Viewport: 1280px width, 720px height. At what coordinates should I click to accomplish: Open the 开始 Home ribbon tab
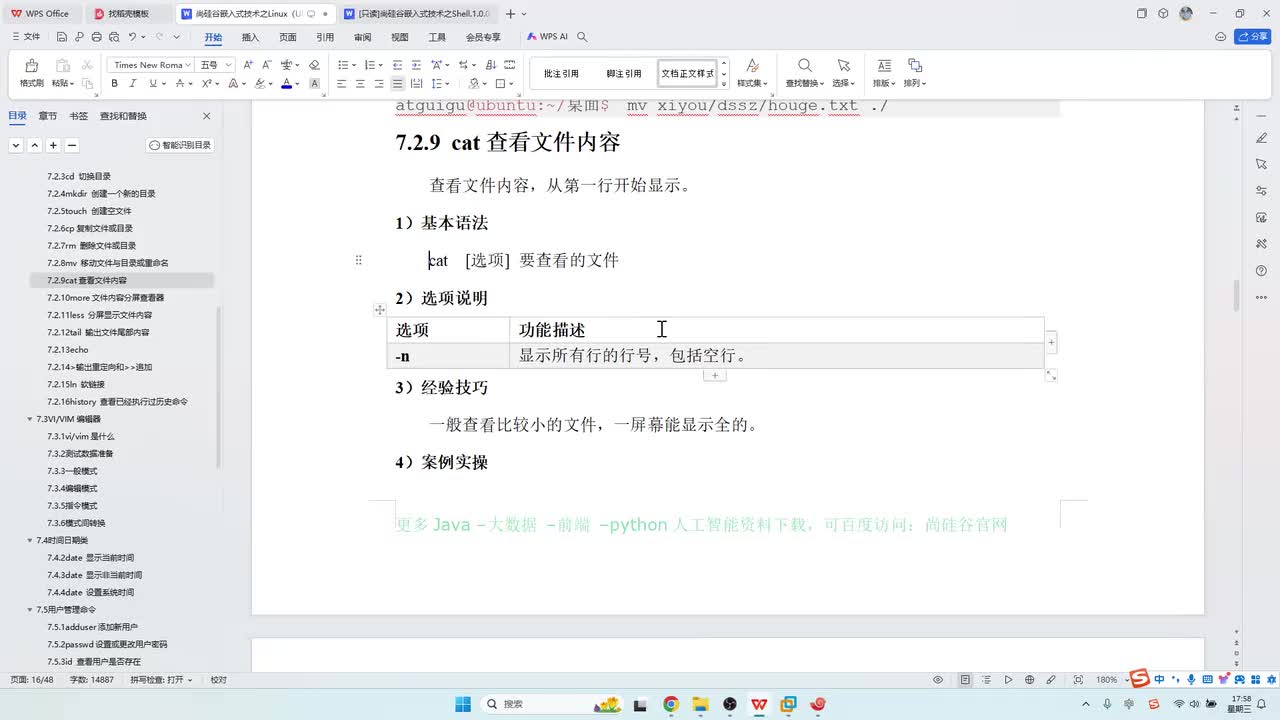coord(213,37)
